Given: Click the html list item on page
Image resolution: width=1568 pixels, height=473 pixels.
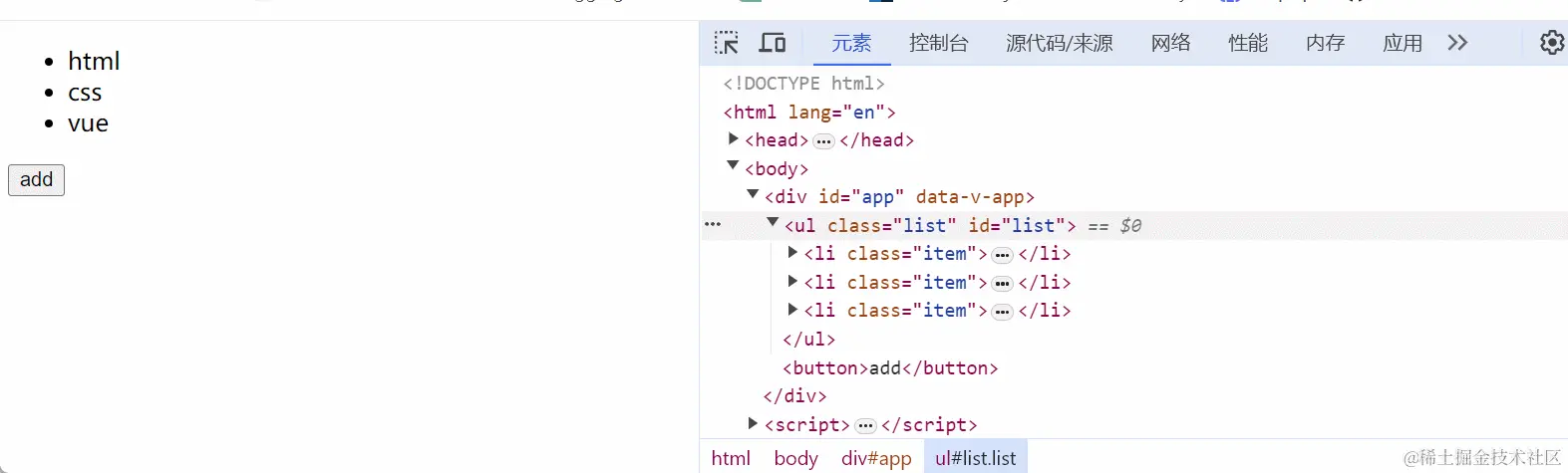Looking at the screenshot, I should pos(94,62).
